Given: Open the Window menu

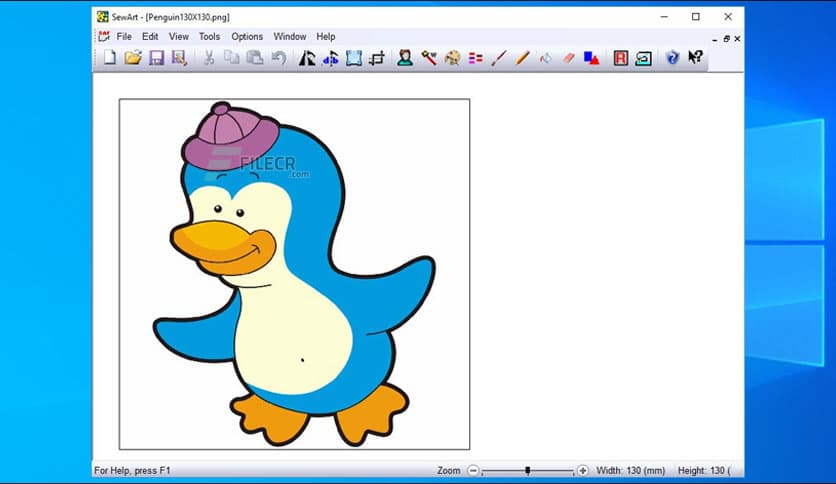Looking at the screenshot, I should tap(290, 36).
